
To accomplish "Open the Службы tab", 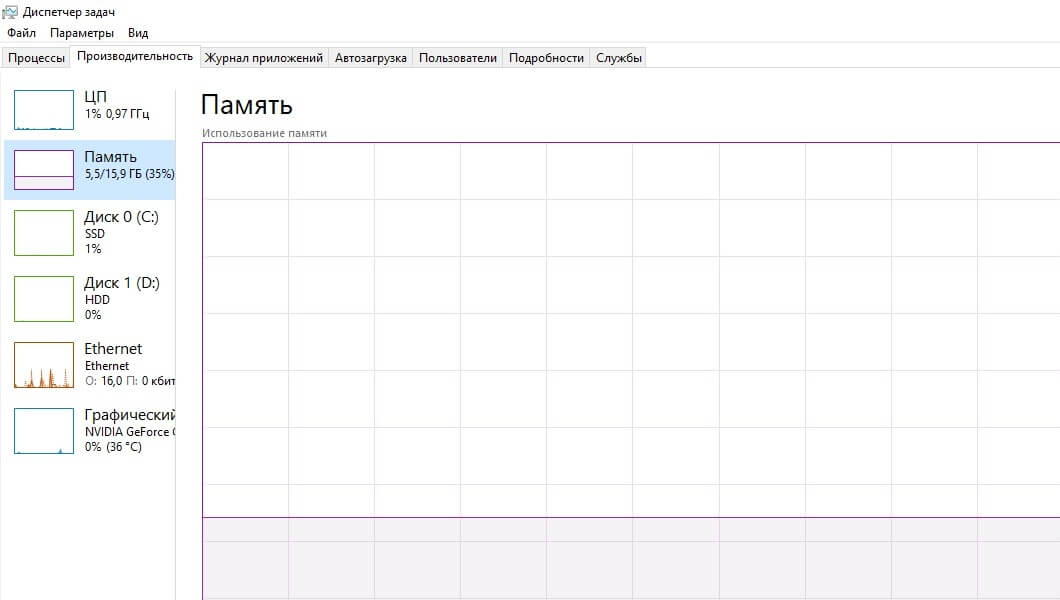I will [619, 58].
